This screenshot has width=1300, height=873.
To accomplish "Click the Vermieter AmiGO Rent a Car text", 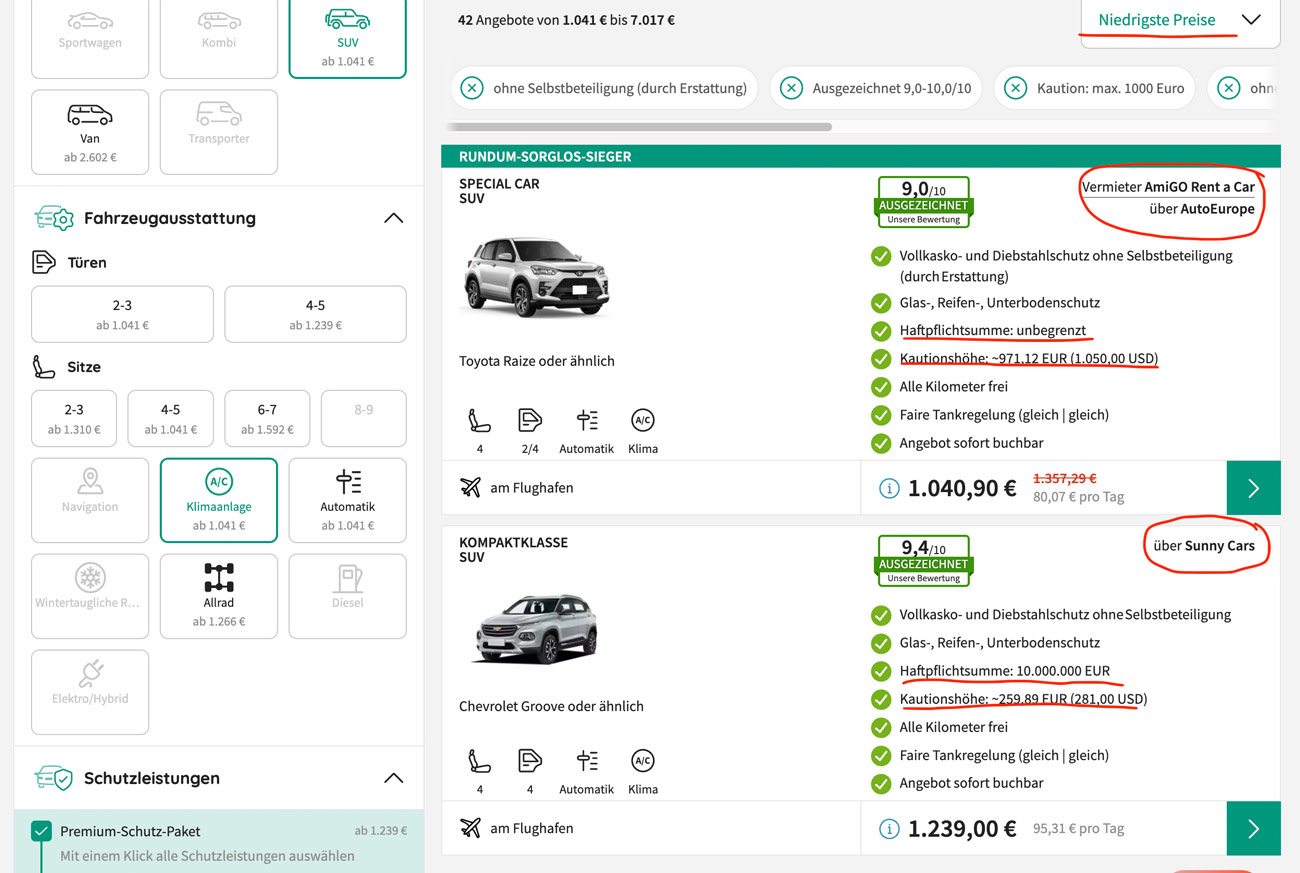I will pyautogui.click(x=1168, y=187).
